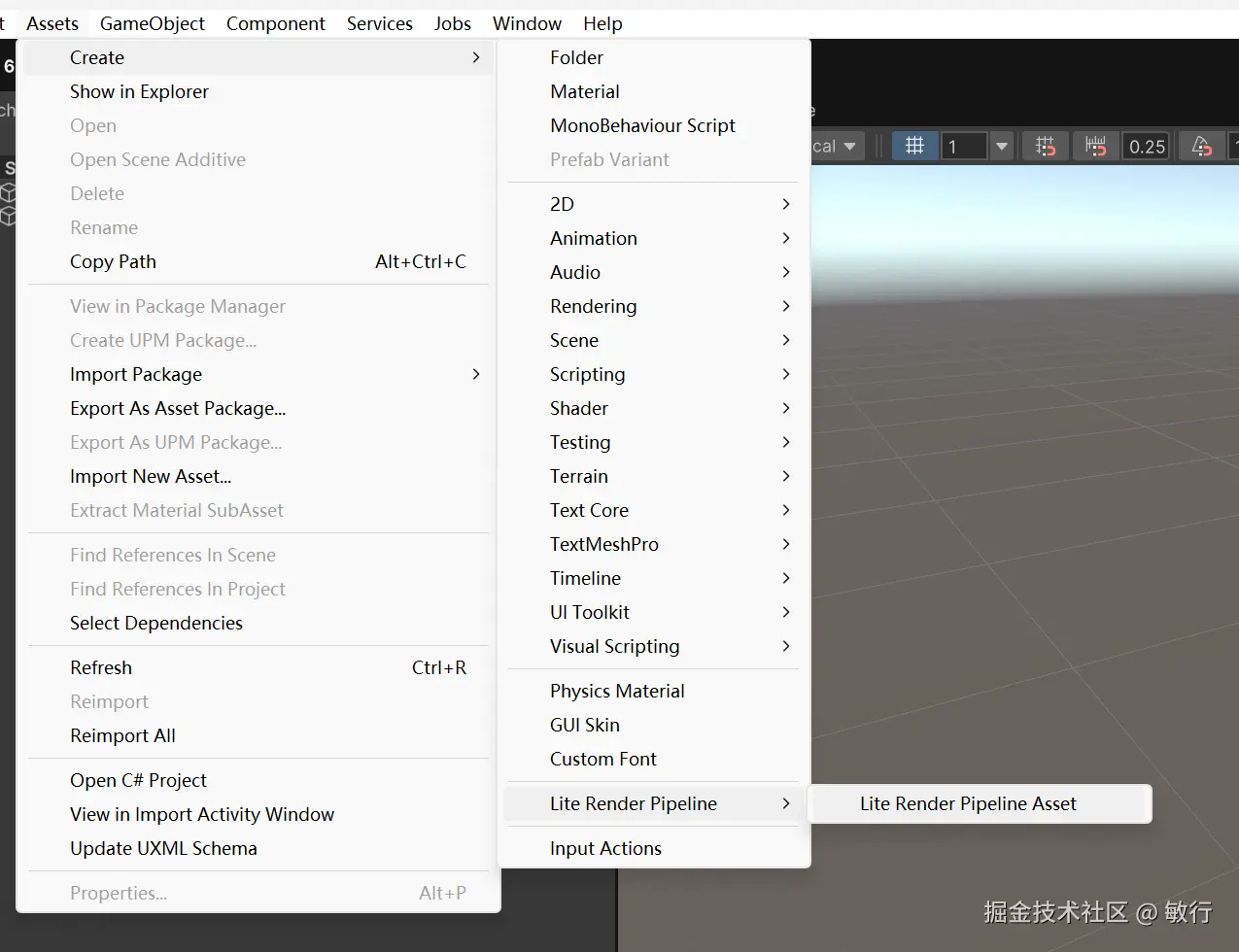Open the grid settings dropdown arrow
1239x952 pixels.
click(1002, 147)
